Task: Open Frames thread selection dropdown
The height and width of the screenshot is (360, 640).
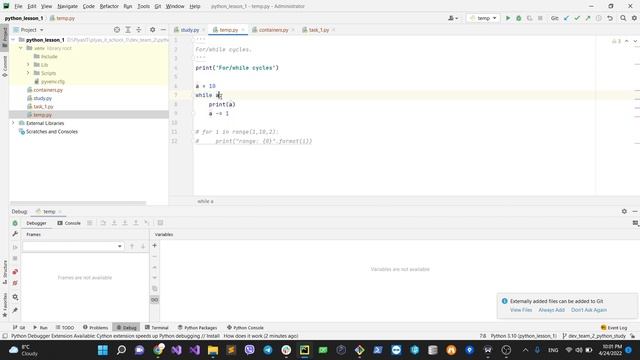Action: 73,246
